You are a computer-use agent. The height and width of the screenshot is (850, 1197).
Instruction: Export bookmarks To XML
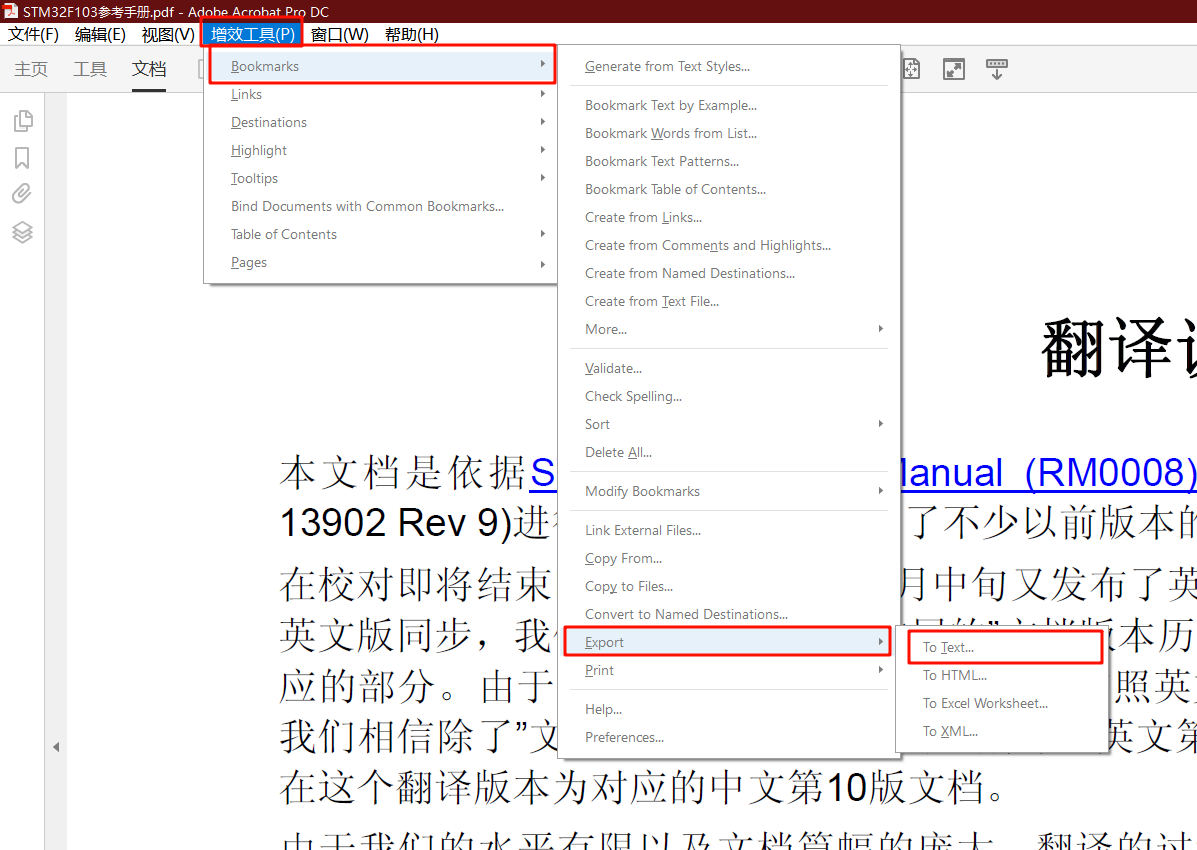point(1002,732)
